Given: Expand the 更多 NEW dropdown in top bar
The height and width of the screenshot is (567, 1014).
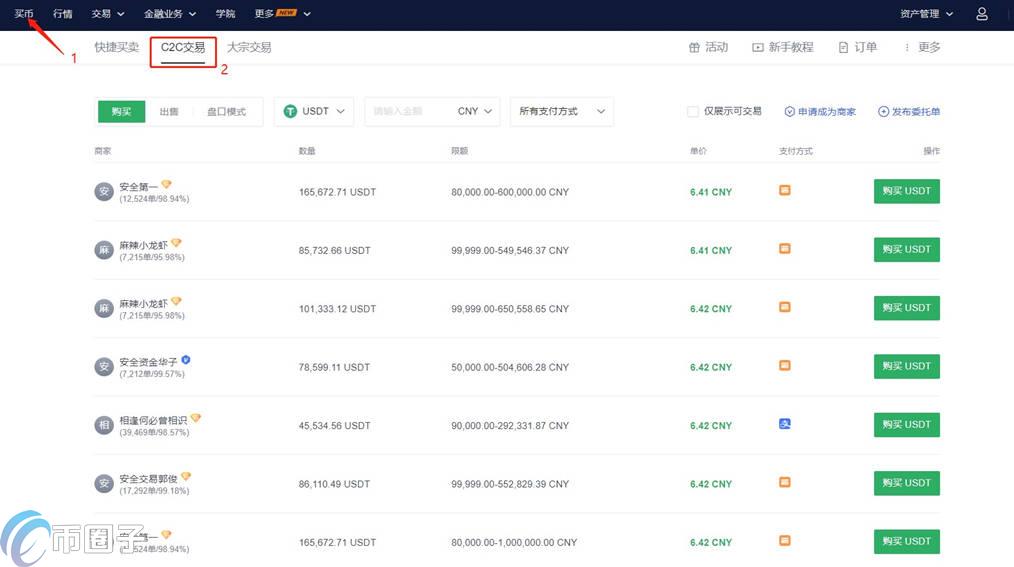Looking at the screenshot, I should 283,14.
